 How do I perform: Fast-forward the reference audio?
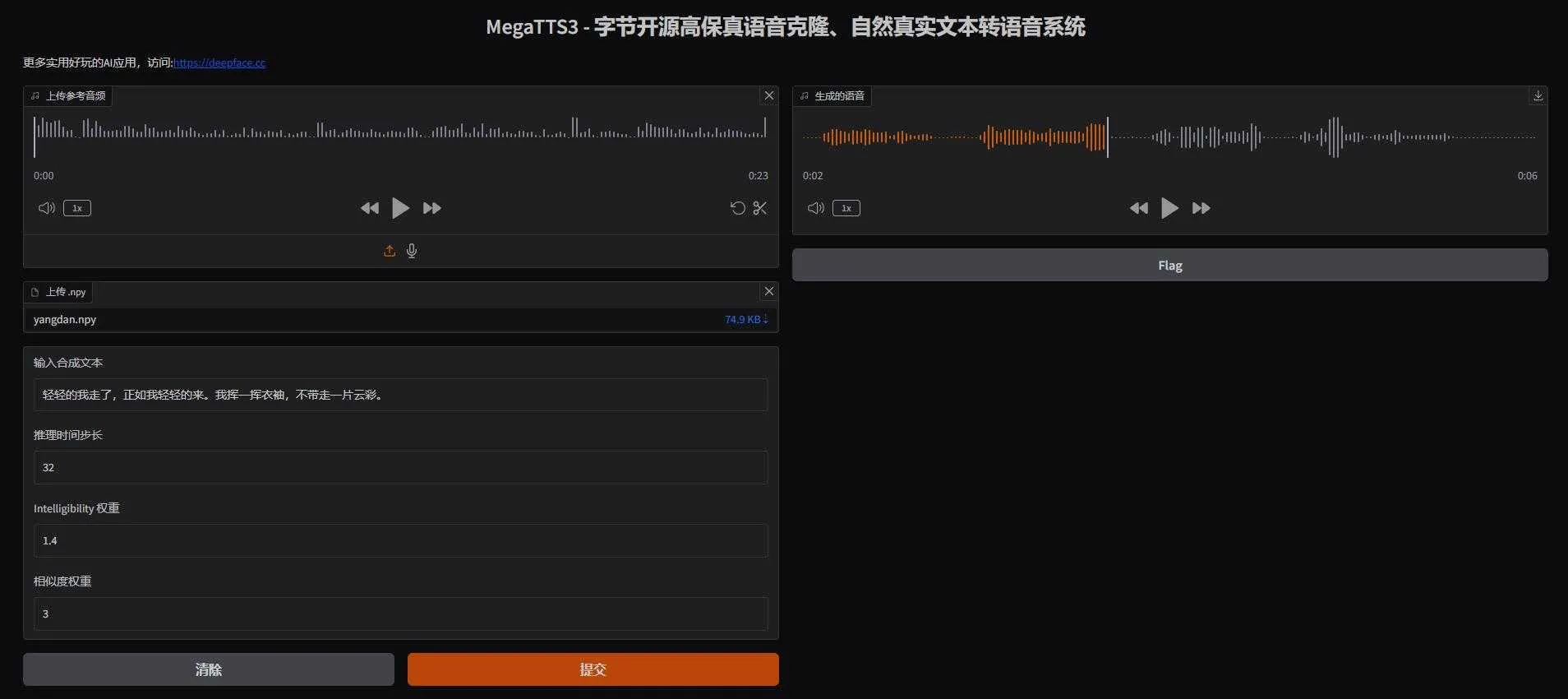431,208
